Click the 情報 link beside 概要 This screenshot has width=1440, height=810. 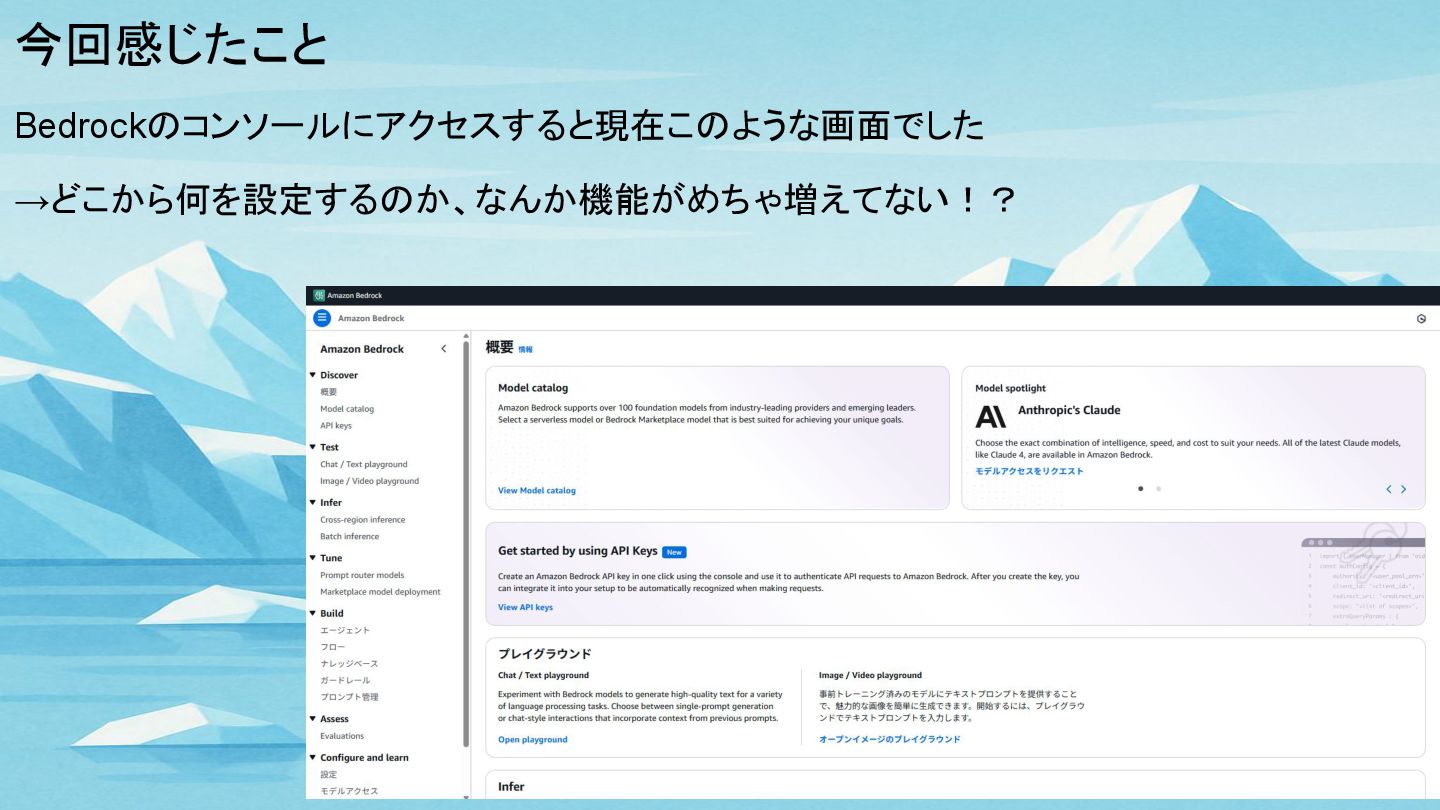click(x=526, y=350)
